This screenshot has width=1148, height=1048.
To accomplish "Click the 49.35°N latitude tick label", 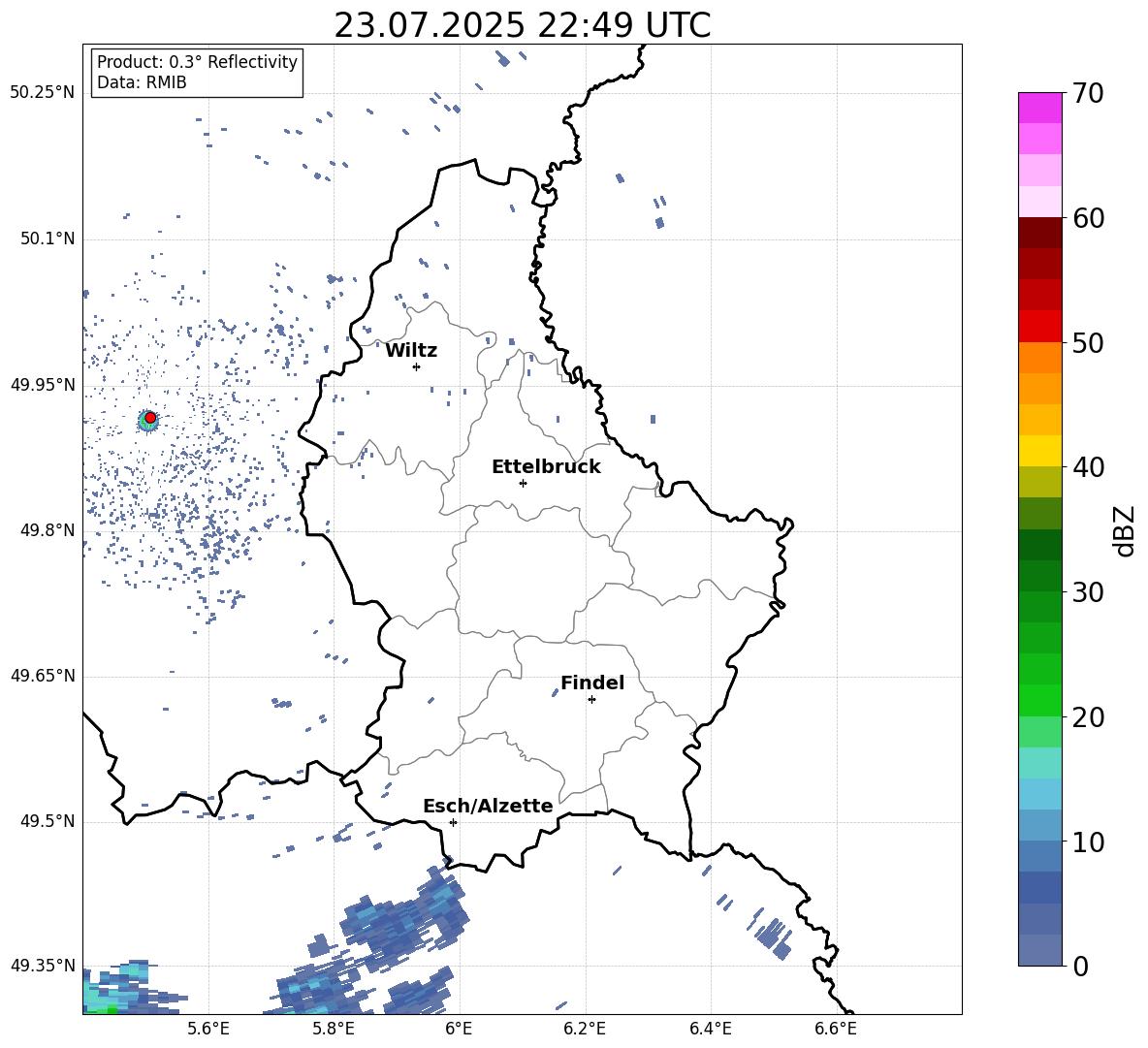I will click(43, 966).
